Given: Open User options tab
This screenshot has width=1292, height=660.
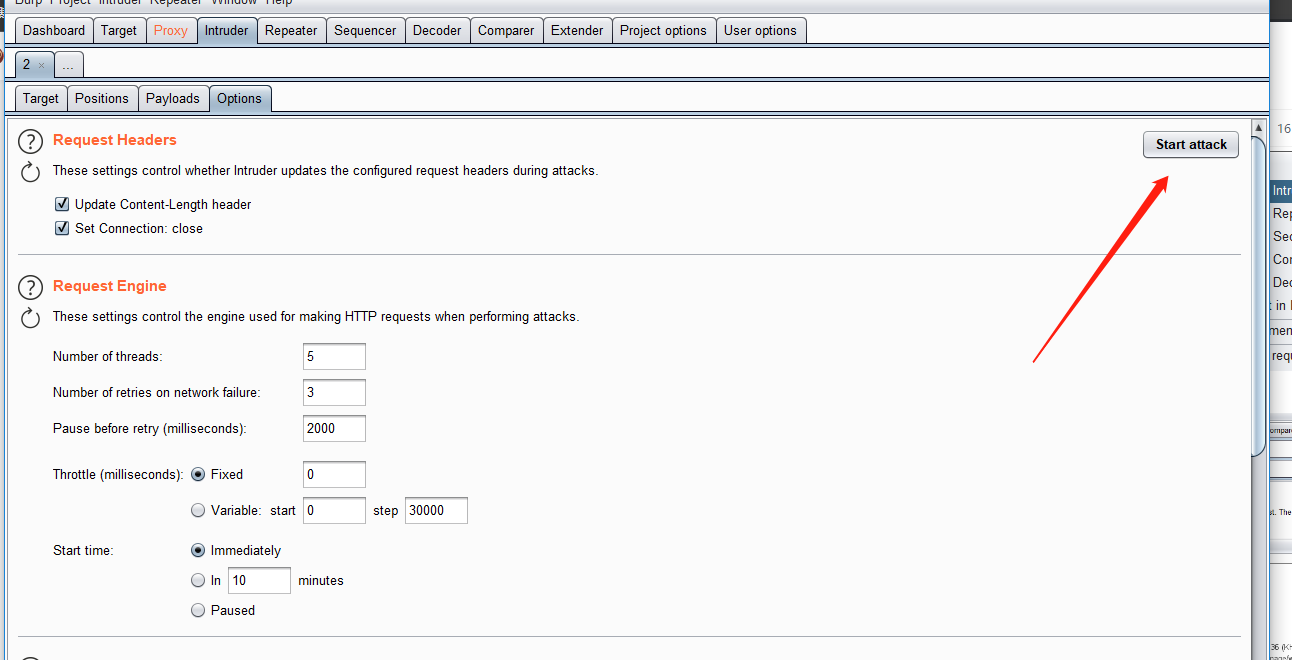Looking at the screenshot, I should pyautogui.click(x=760, y=30).
